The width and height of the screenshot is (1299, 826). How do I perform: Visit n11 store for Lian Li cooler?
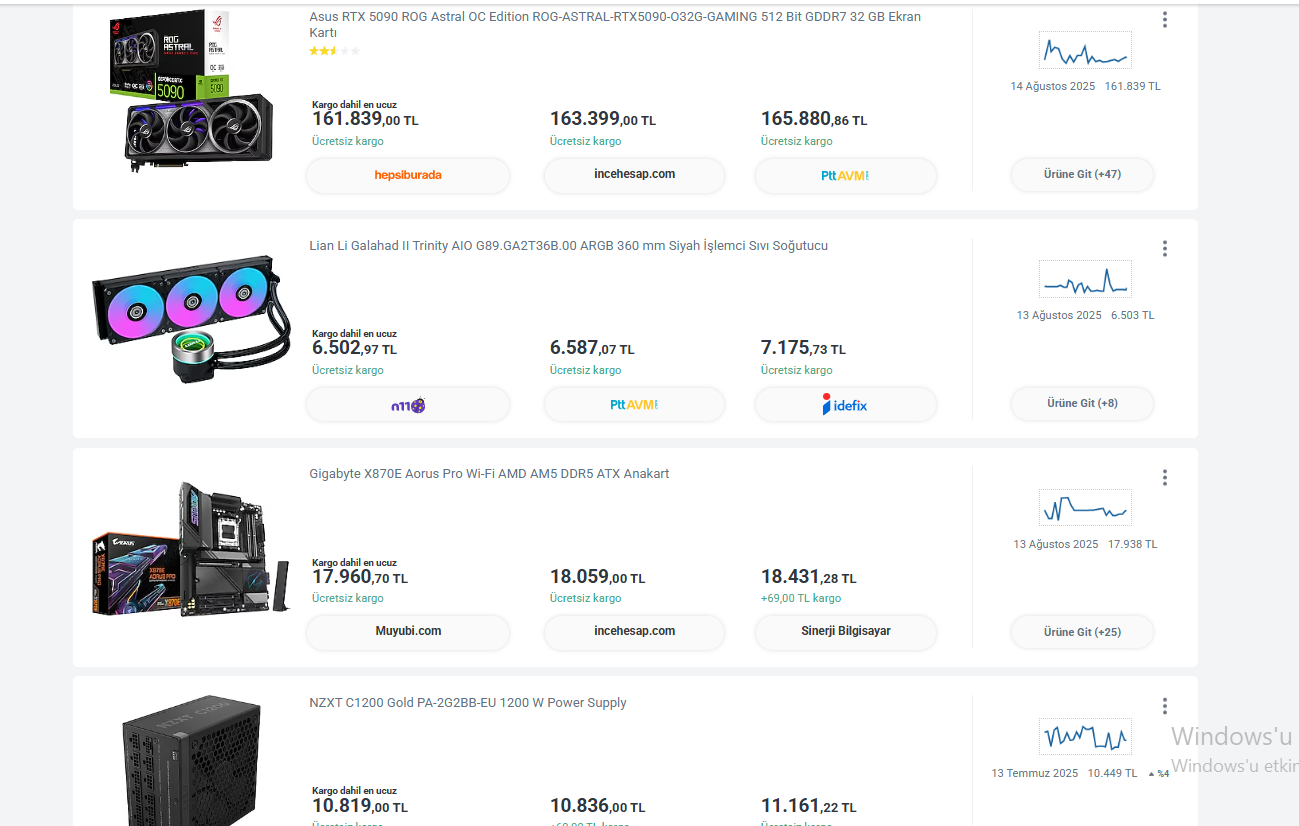pos(408,405)
